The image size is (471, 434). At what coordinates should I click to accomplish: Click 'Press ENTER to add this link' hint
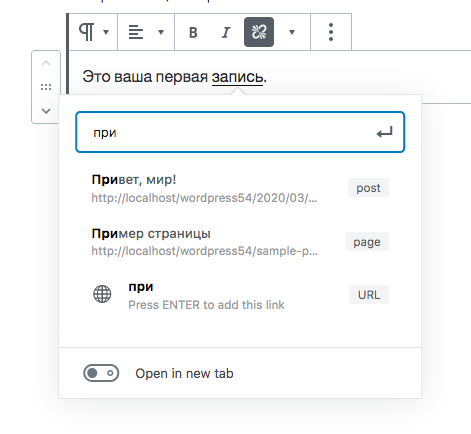pyautogui.click(x=206, y=305)
